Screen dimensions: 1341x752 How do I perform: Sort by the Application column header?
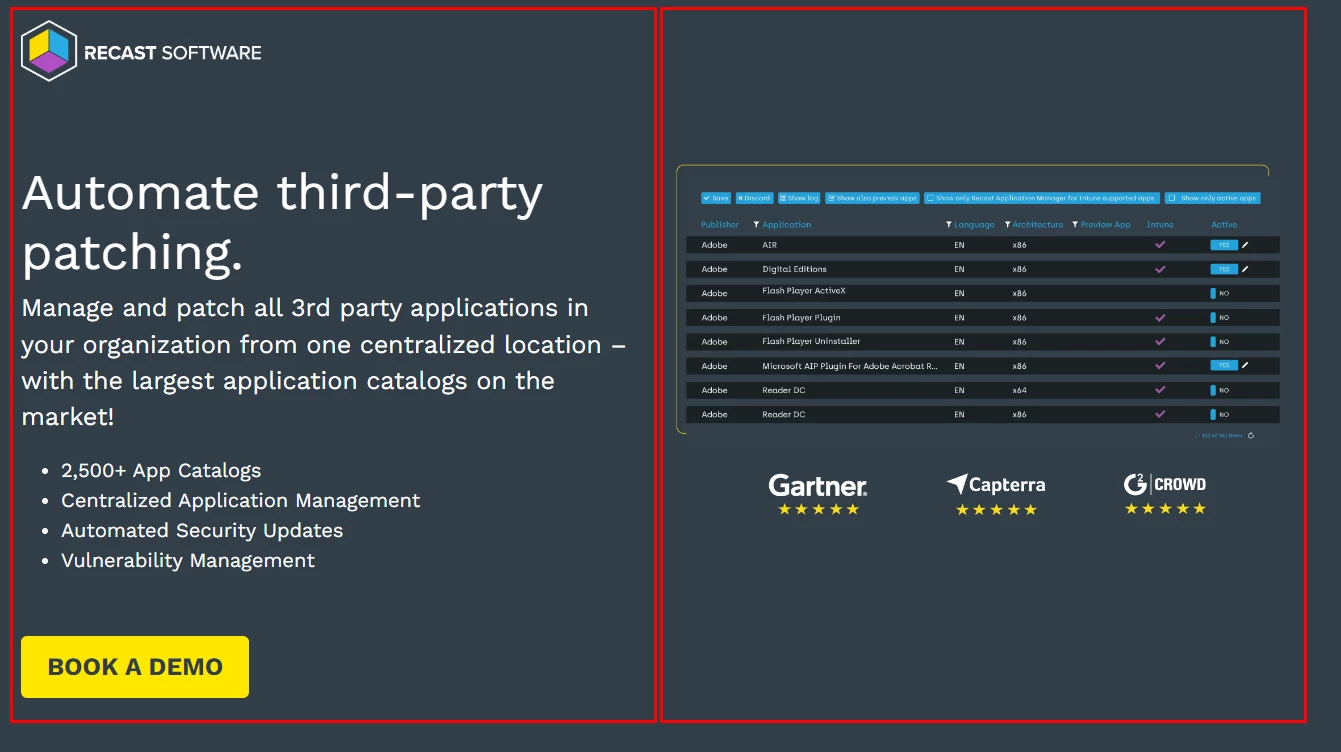pos(787,225)
